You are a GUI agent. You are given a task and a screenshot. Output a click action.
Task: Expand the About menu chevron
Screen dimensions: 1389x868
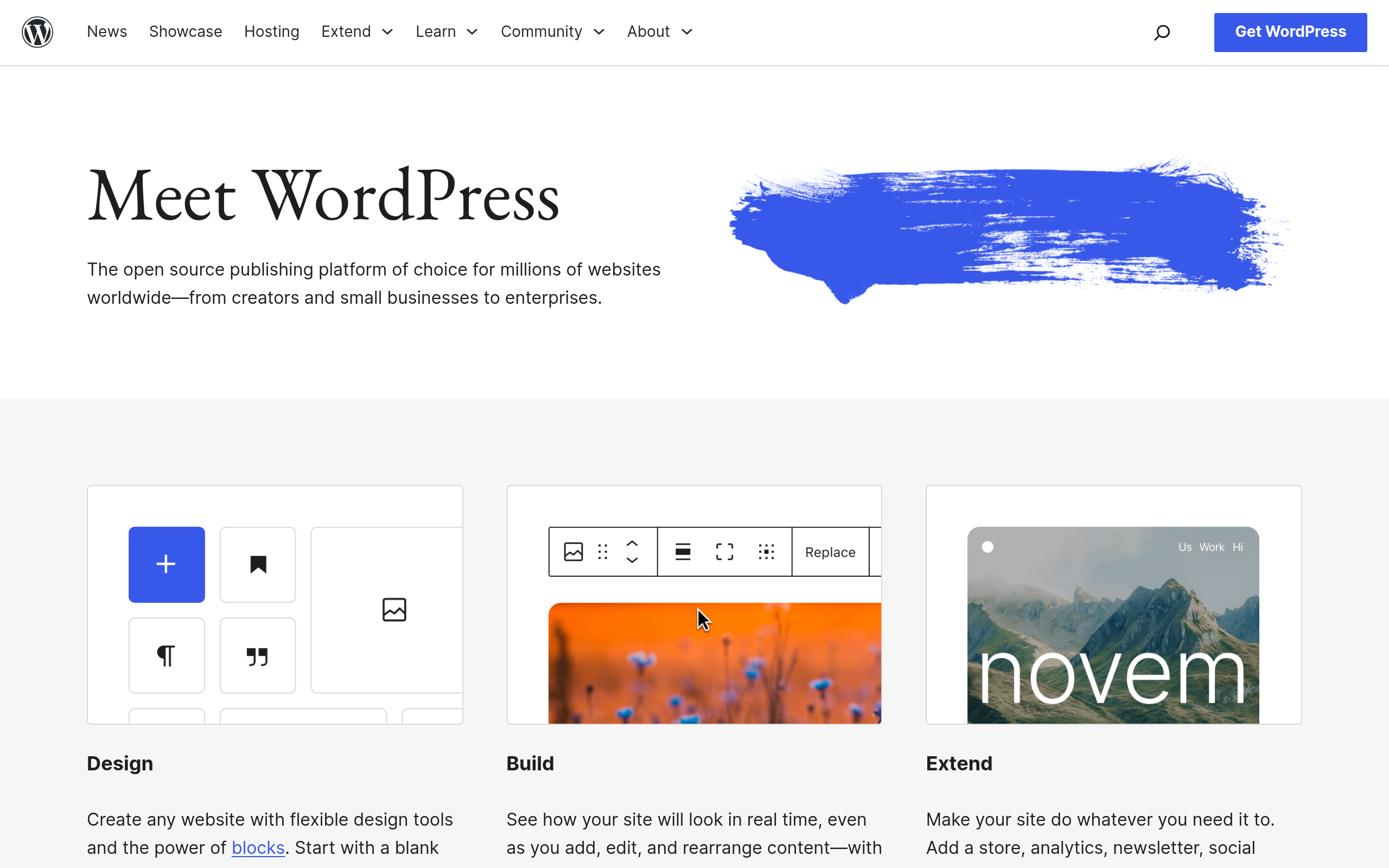click(x=686, y=32)
